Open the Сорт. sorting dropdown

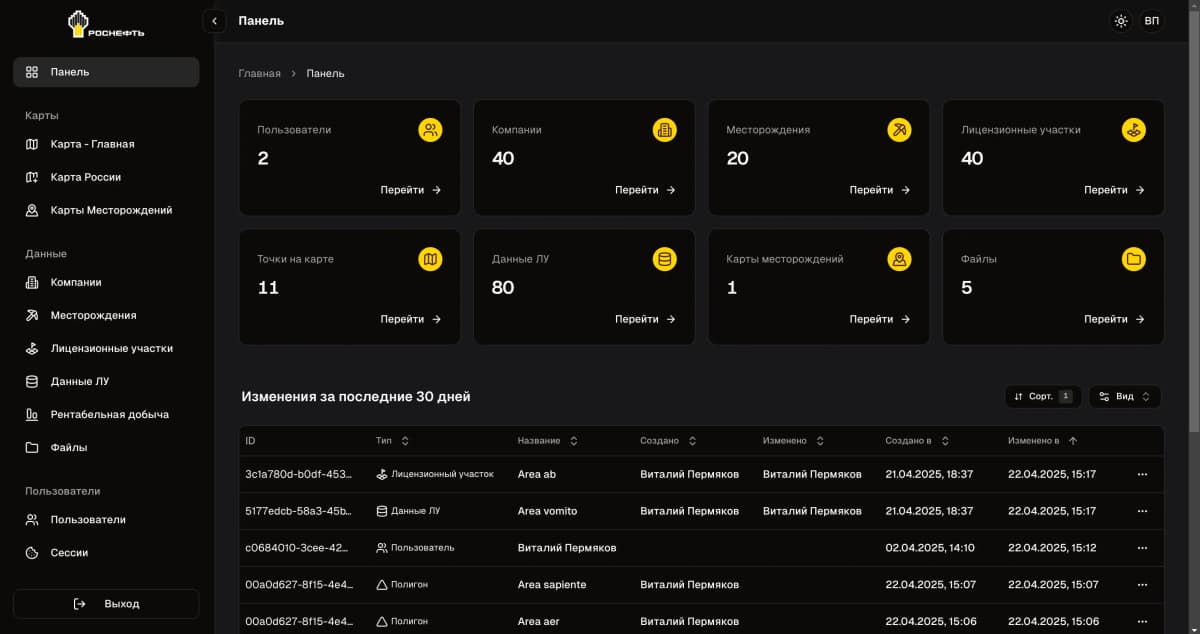tap(1042, 397)
